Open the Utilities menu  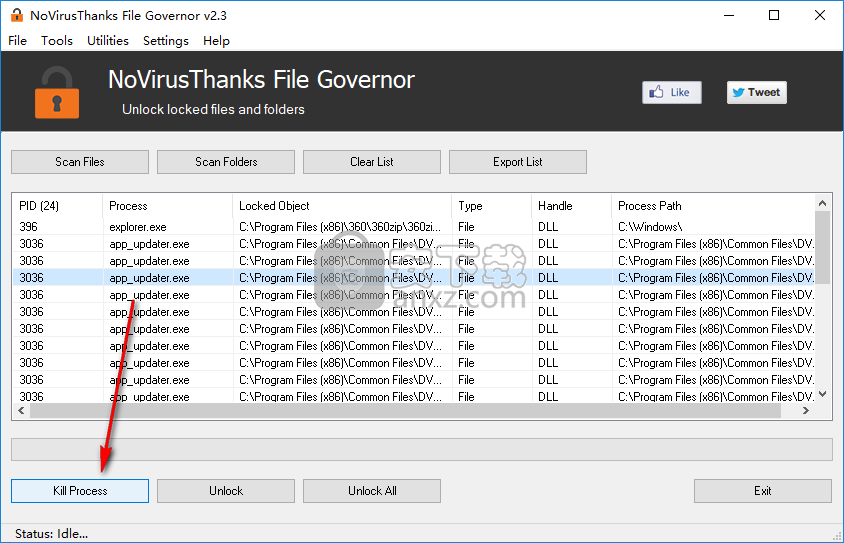[108, 41]
